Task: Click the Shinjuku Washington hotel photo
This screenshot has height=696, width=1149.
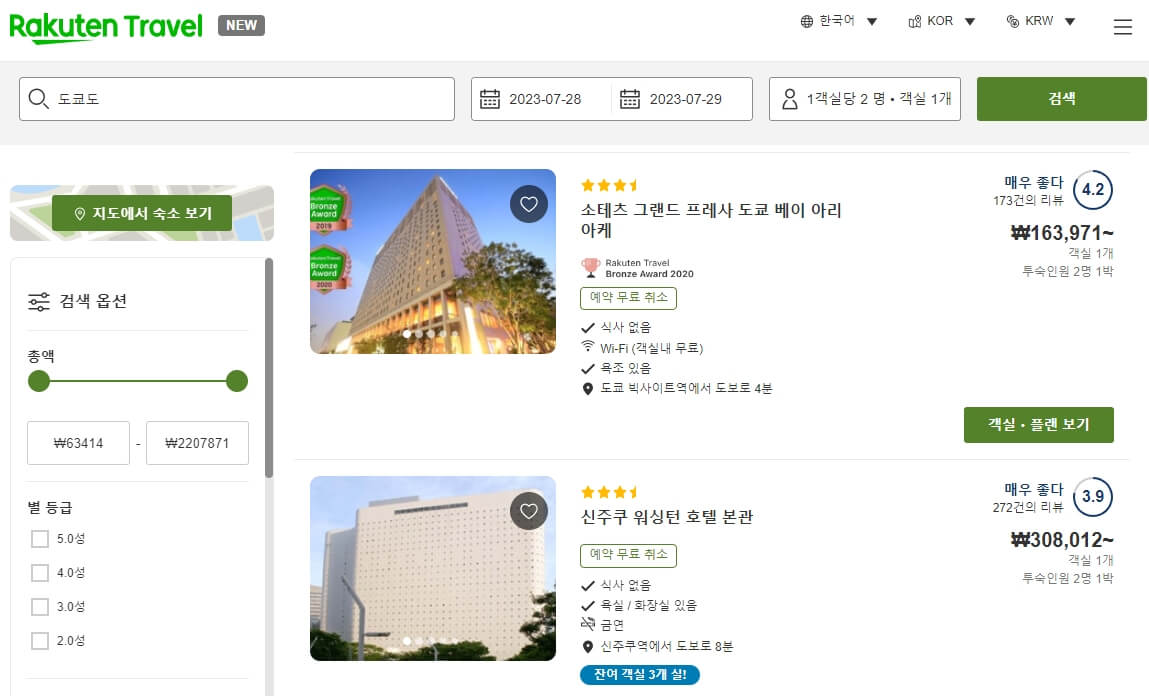Action: [433, 569]
